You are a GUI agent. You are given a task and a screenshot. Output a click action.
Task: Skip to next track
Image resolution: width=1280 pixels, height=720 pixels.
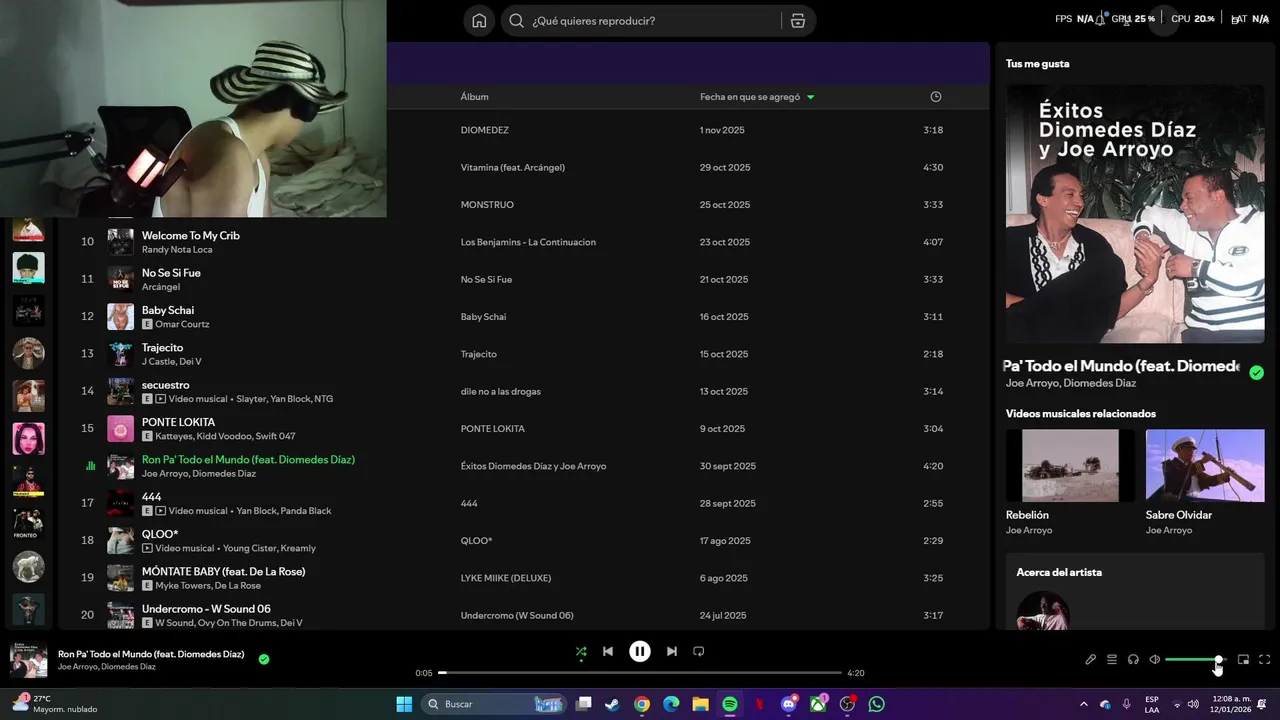tap(672, 651)
